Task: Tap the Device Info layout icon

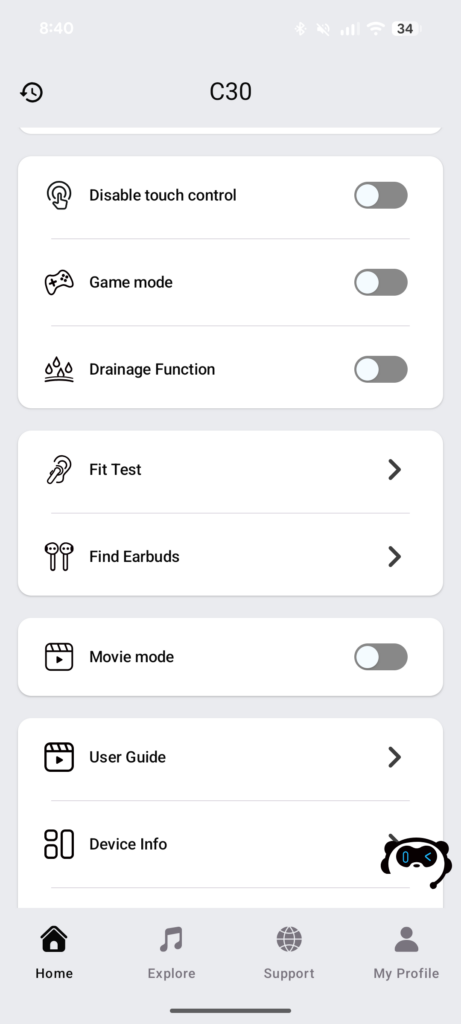Action: point(59,844)
